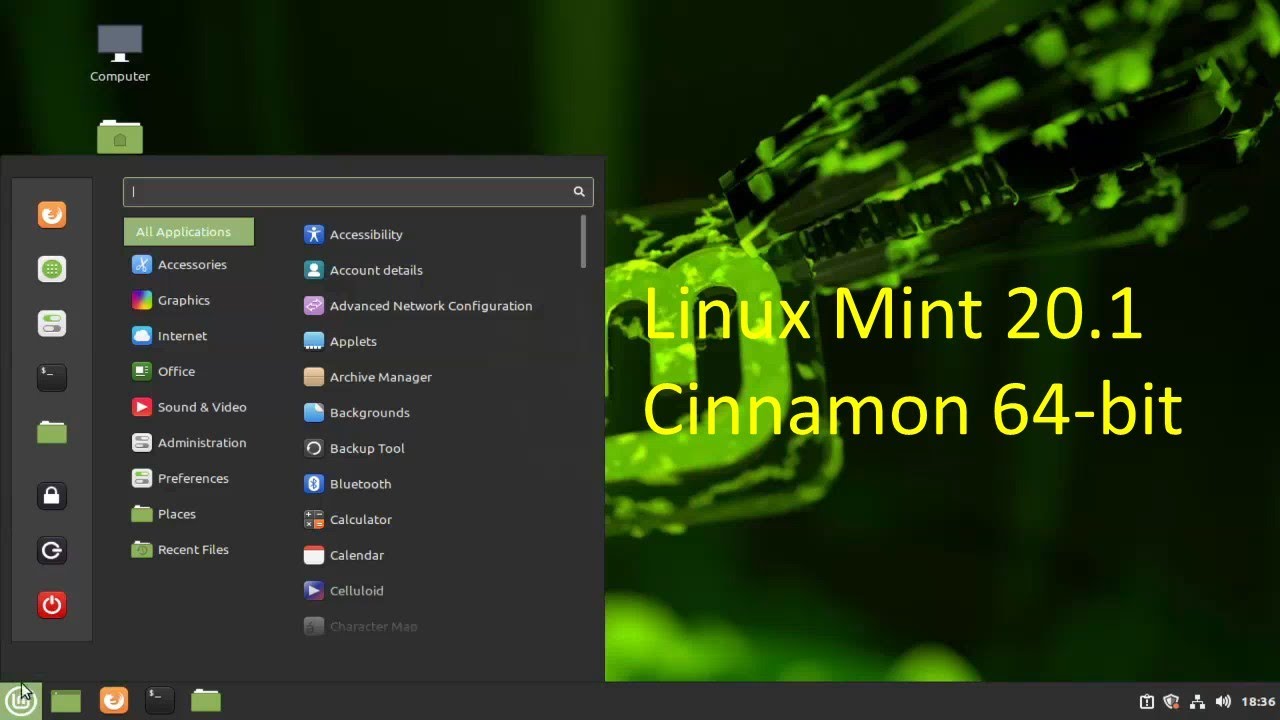Open the Home folder desktop icon
The width and height of the screenshot is (1280, 720).
tap(120, 136)
